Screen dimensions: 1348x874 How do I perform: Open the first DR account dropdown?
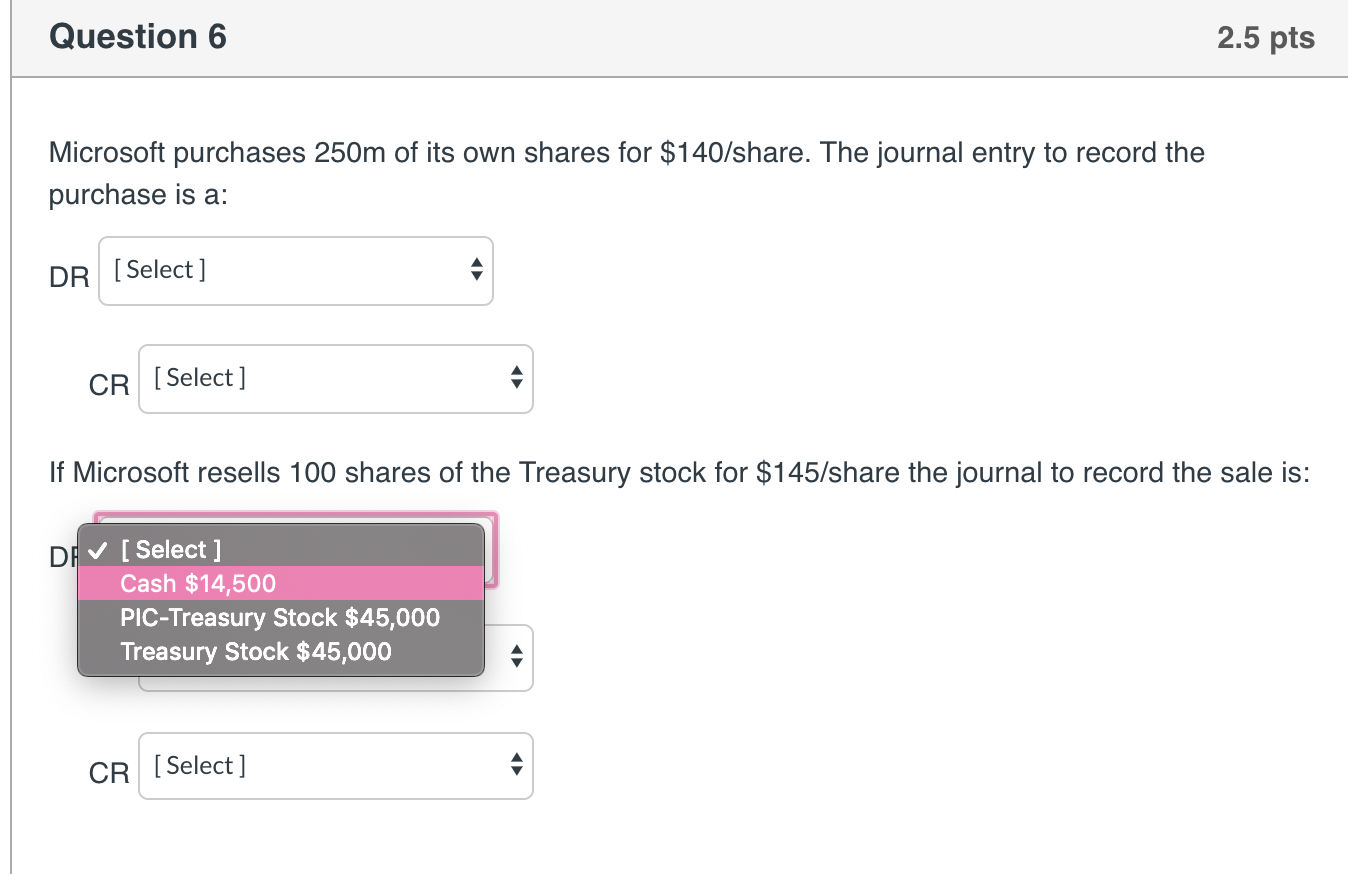coord(295,270)
